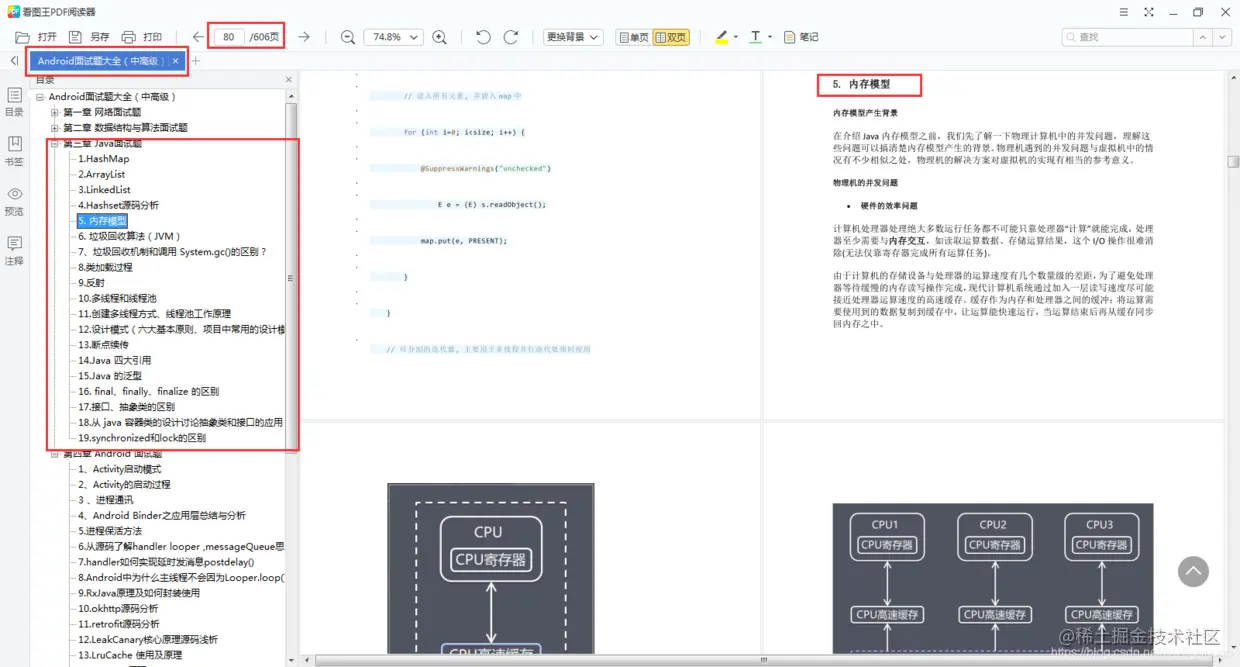Open the 更换背景 background dropdown
Viewport: 1240px width, 667px height.
pos(573,37)
